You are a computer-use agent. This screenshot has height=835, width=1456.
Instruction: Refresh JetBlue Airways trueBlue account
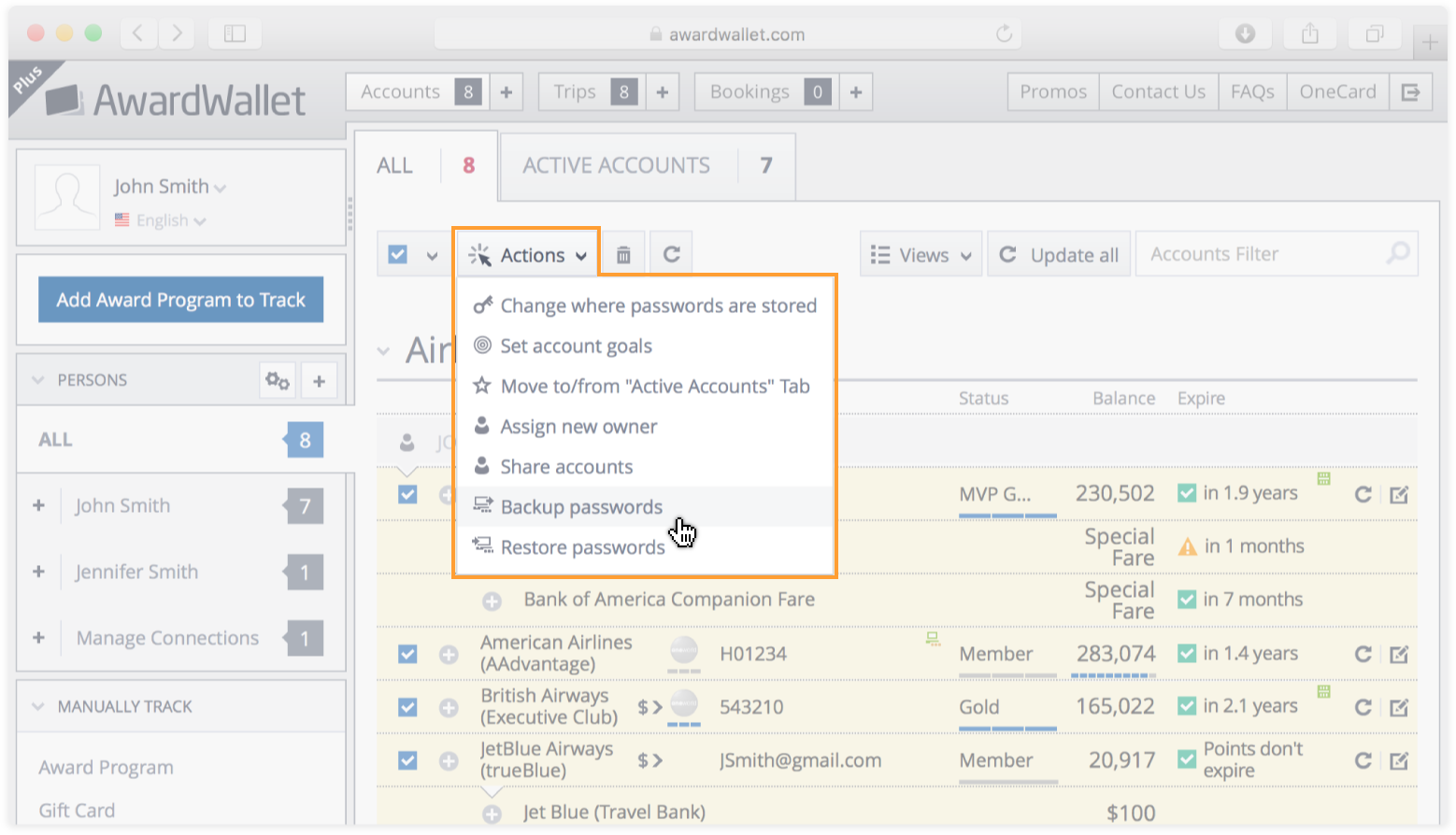[1363, 760]
